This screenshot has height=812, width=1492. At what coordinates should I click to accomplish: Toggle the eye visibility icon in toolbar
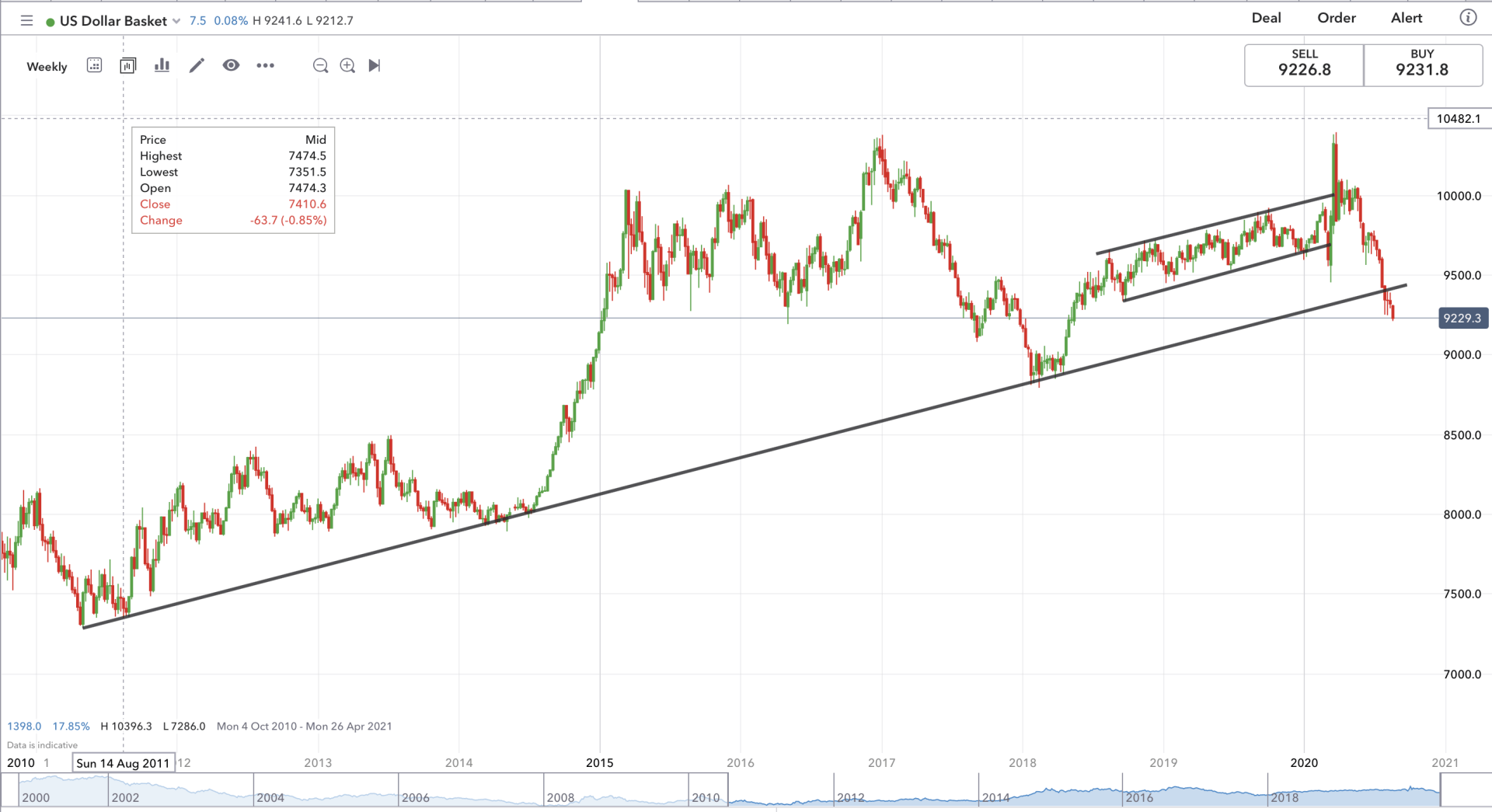[231, 65]
